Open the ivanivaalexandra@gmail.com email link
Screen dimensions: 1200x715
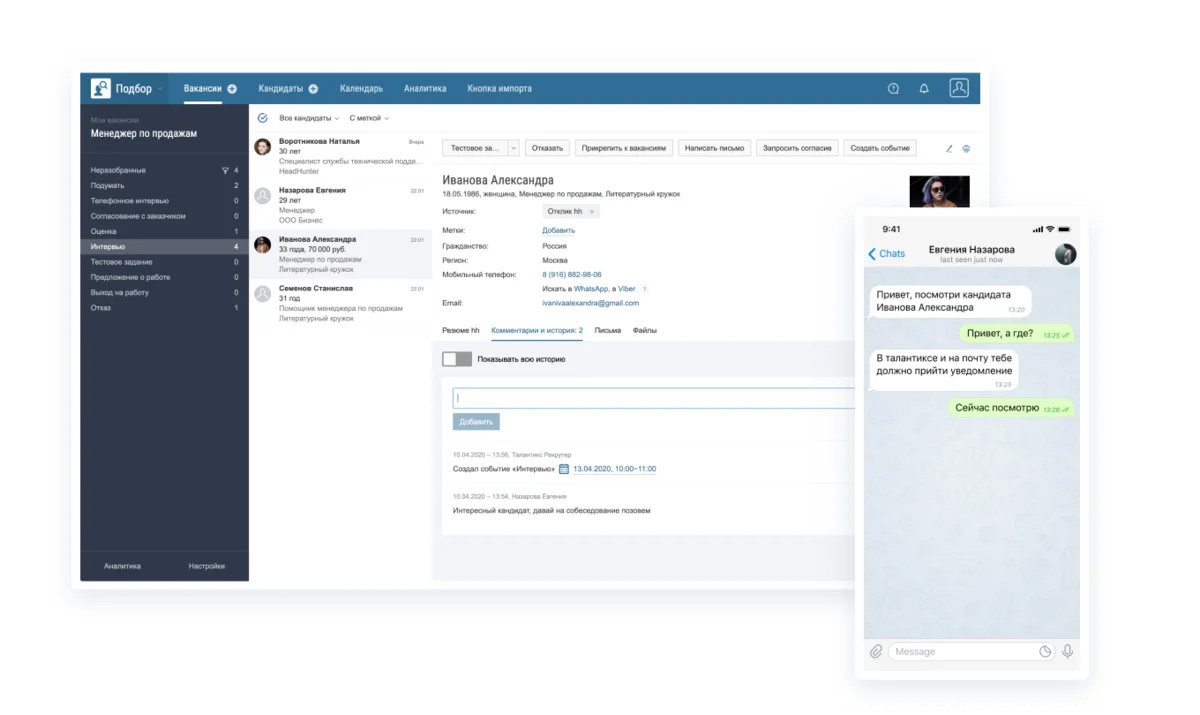click(590, 303)
